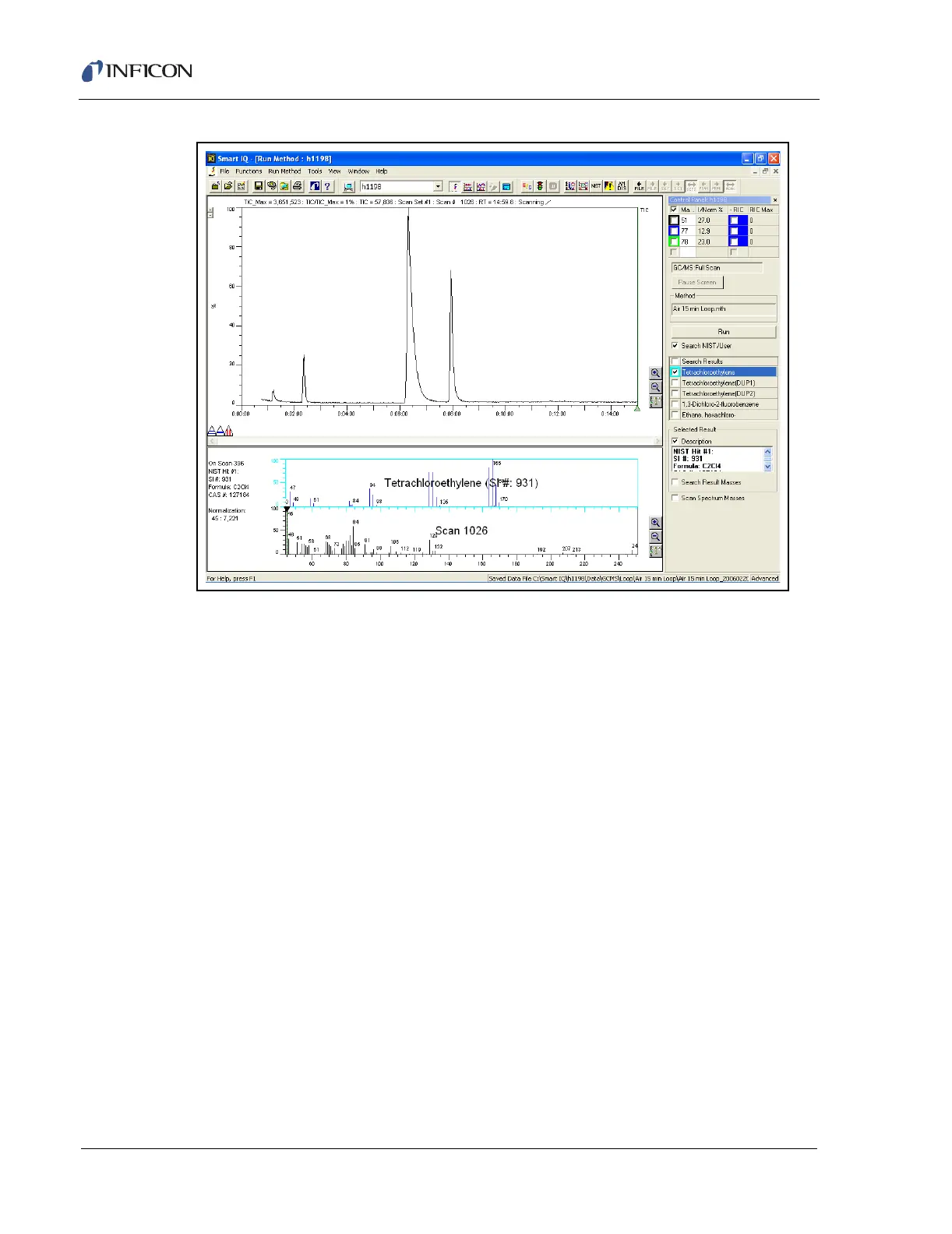Enable the Search Result Masses checkbox

[675, 482]
